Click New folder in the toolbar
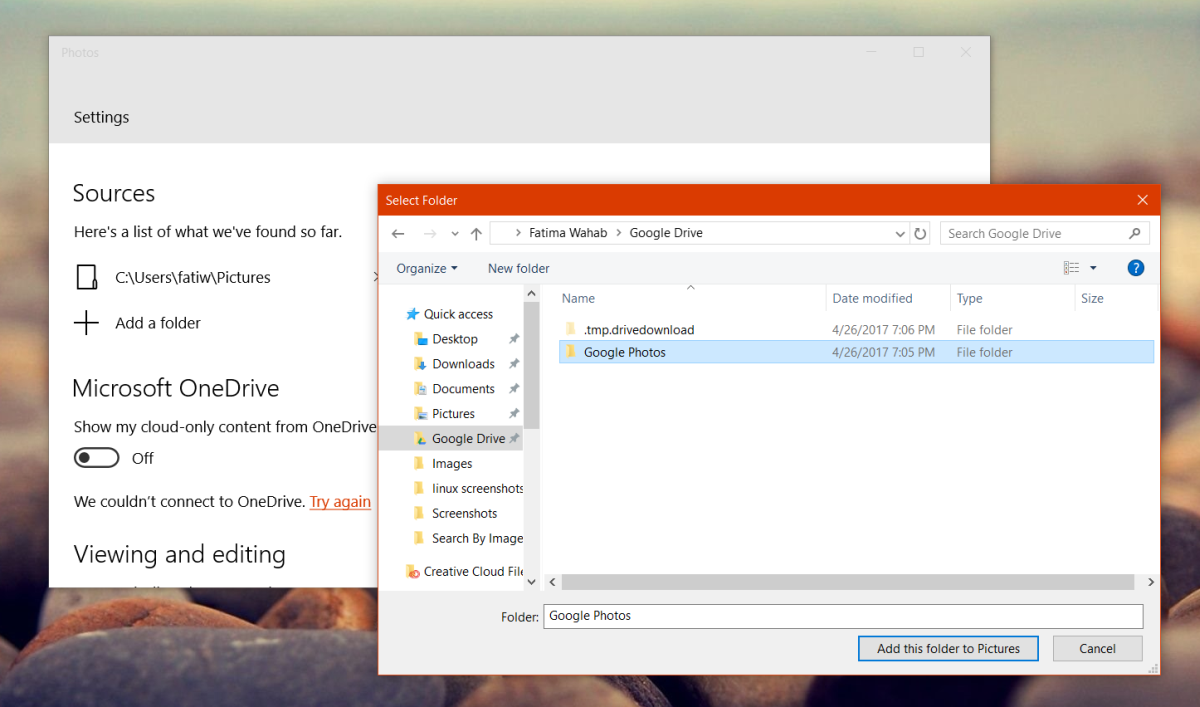 click(518, 268)
